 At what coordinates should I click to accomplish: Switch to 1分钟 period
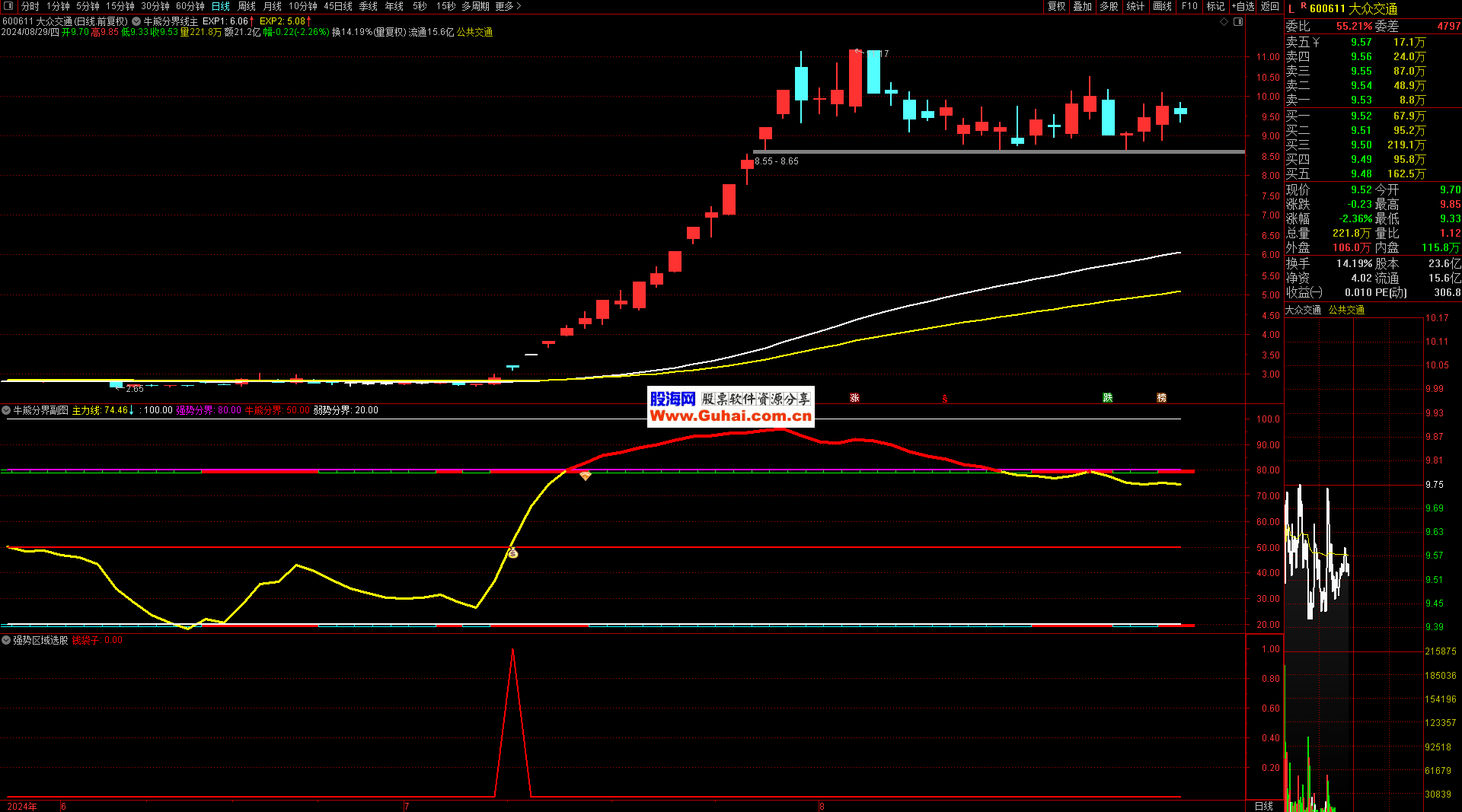pyautogui.click(x=58, y=6)
